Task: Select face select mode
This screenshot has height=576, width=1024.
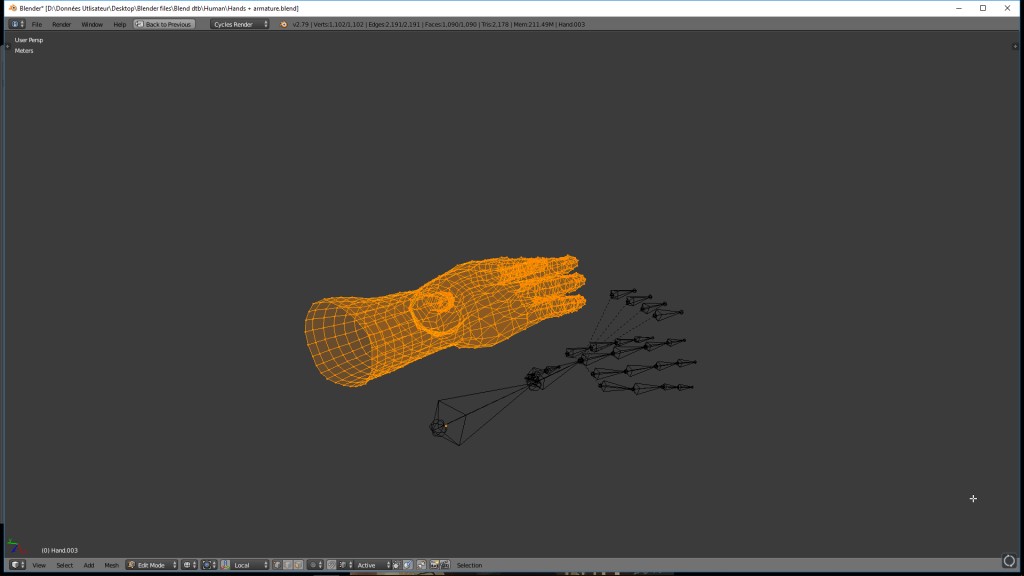Action: click(298, 565)
